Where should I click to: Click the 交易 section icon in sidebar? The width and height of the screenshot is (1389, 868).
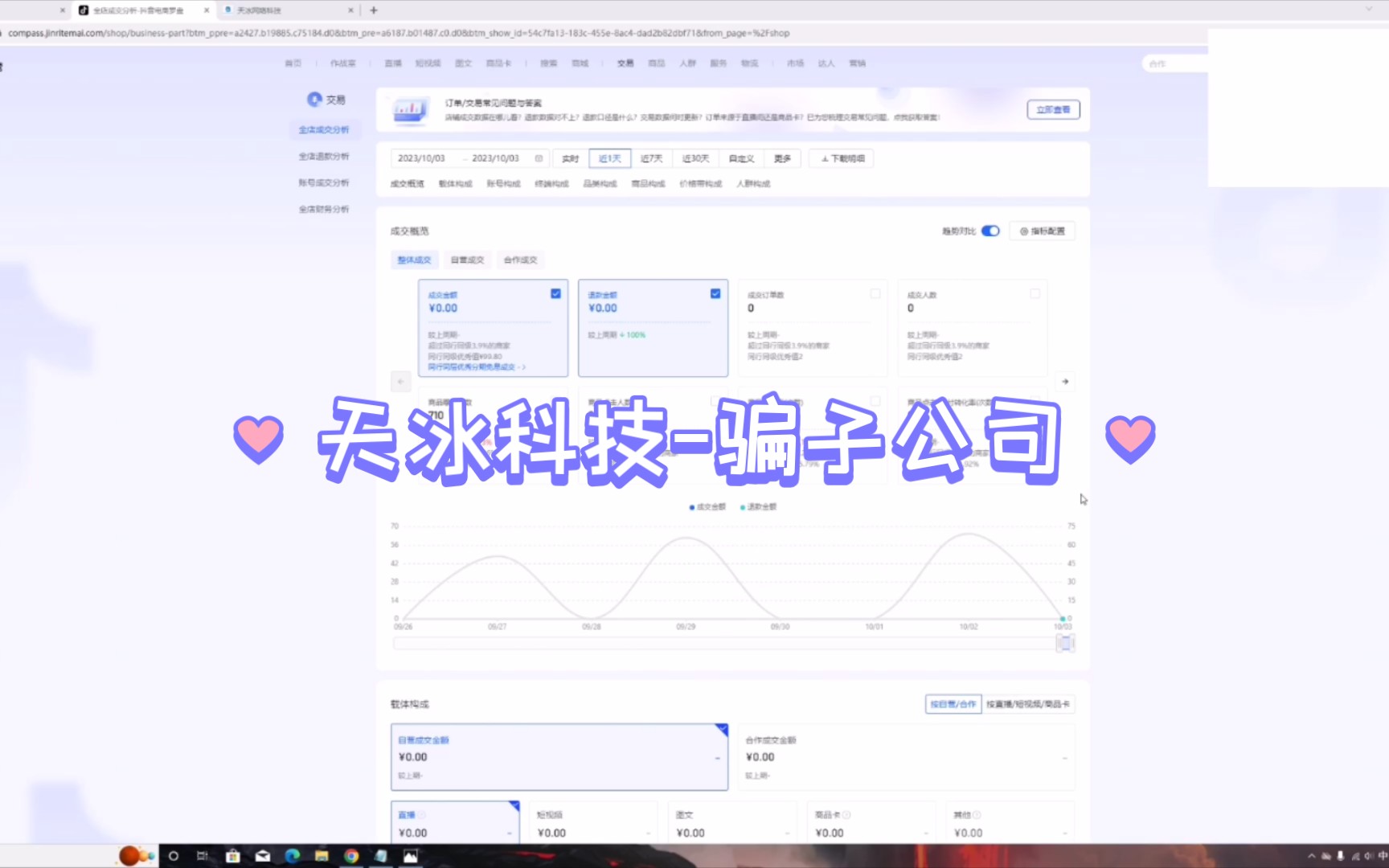tap(314, 99)
